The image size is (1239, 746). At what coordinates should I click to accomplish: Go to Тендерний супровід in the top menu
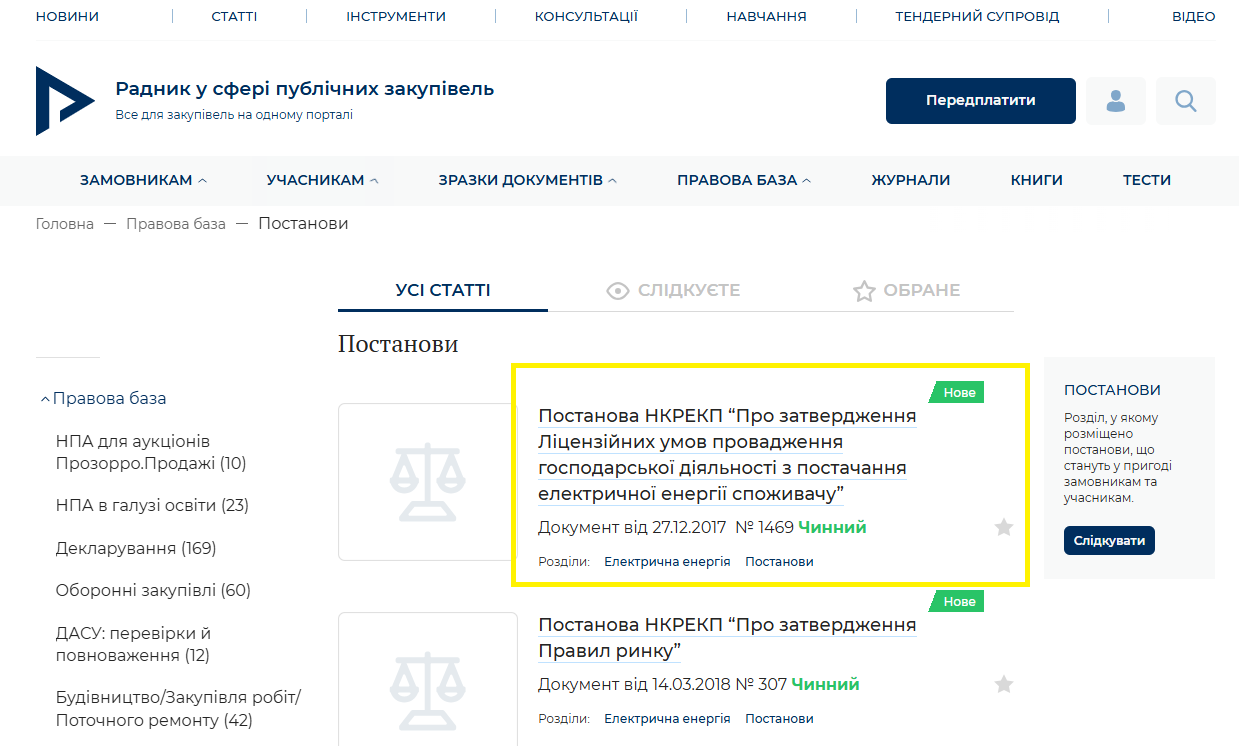[x=976, y=17]
